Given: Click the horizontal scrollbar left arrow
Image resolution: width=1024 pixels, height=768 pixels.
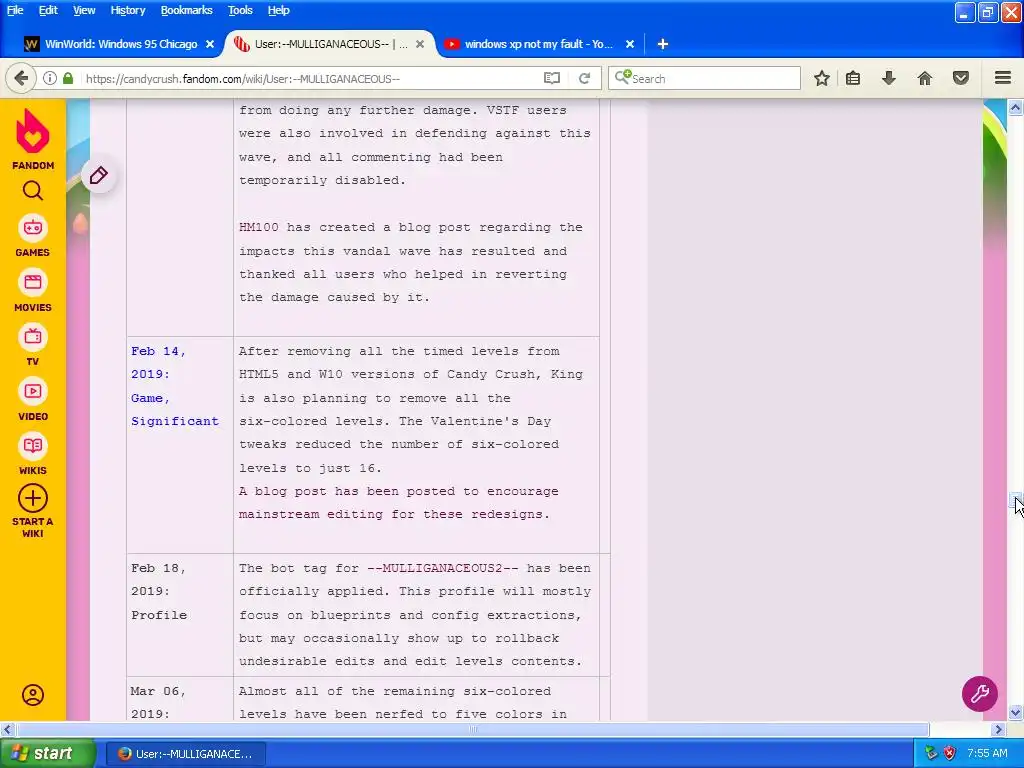Looking at the screenshot, I should [7, 729].
